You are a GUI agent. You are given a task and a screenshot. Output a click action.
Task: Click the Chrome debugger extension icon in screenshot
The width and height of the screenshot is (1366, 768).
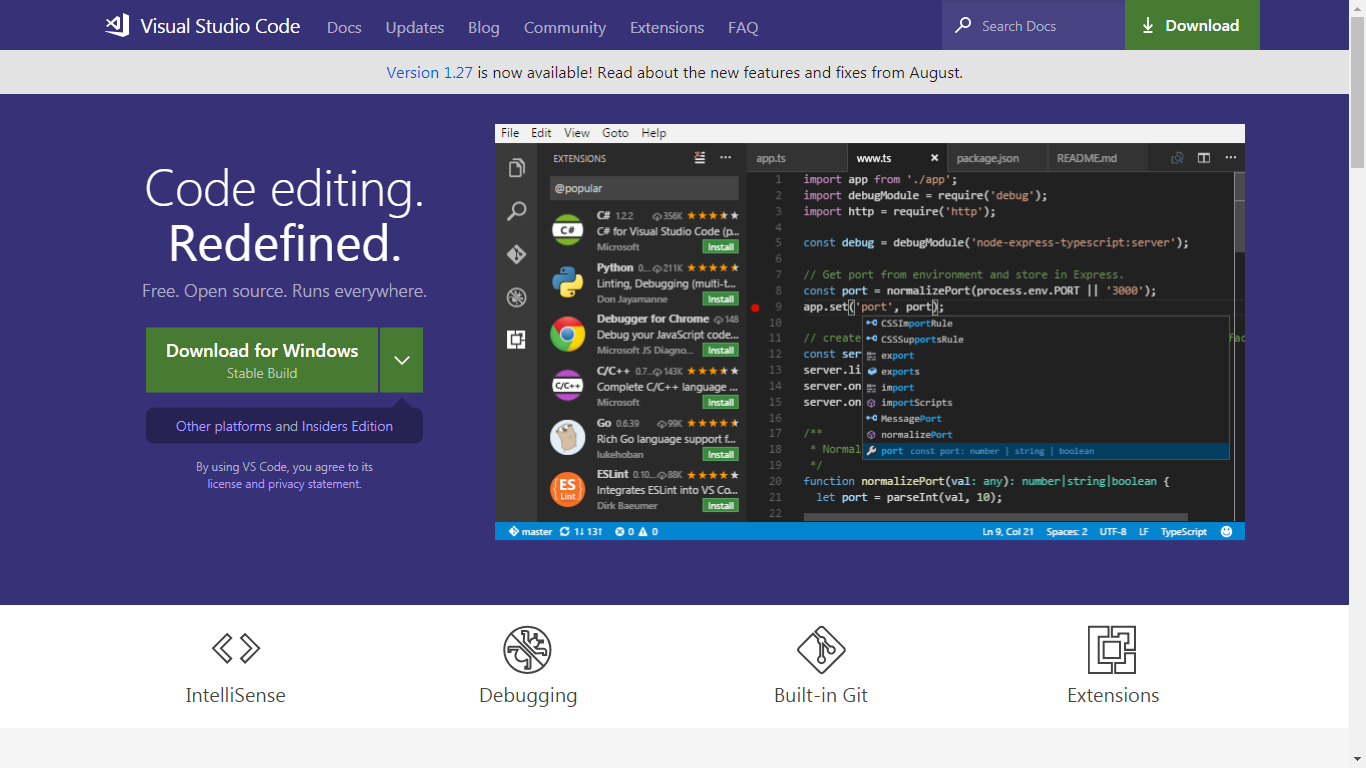tap(567, 335)
